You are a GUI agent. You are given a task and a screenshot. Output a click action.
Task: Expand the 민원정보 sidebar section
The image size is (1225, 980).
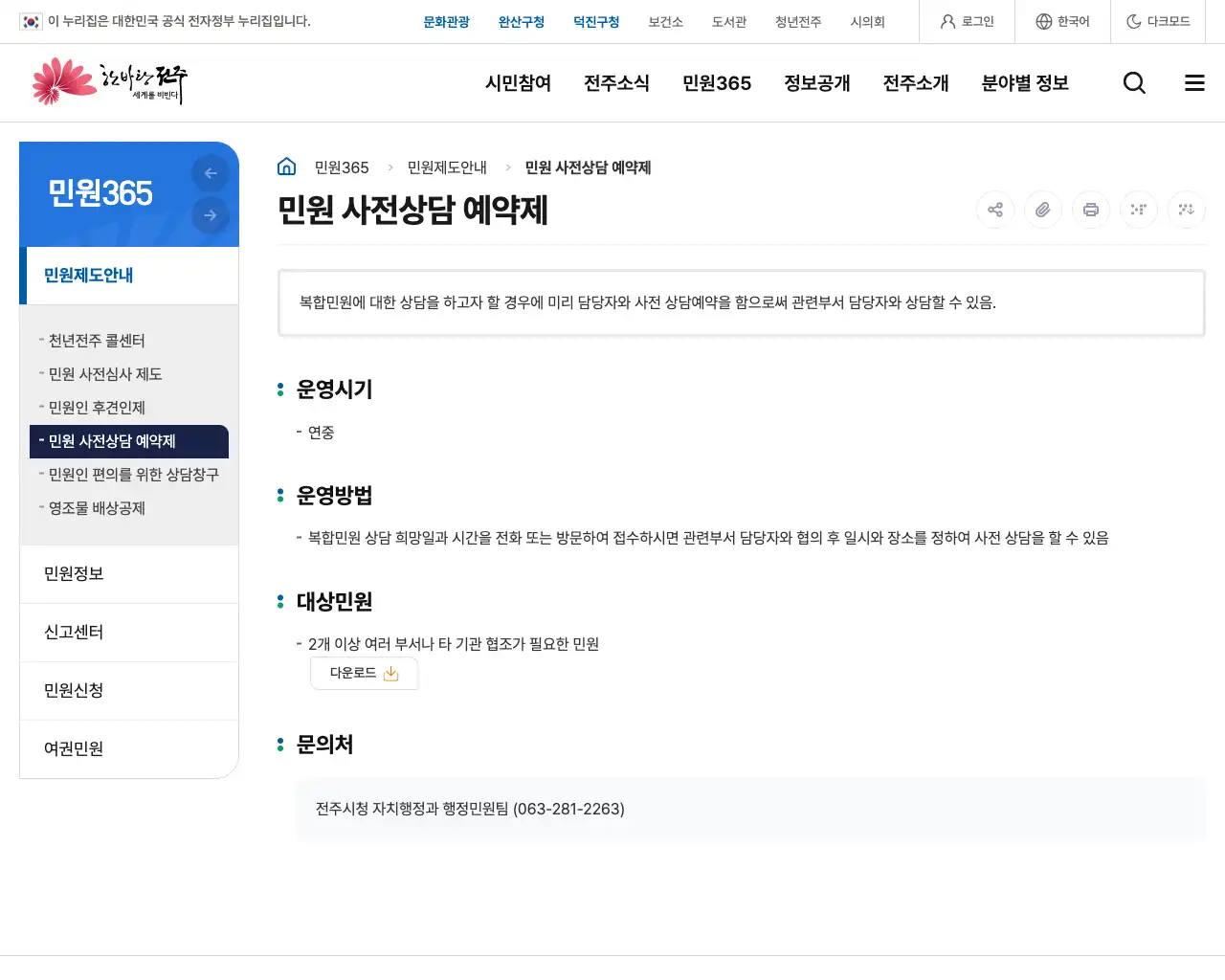[x=129, y=574]
